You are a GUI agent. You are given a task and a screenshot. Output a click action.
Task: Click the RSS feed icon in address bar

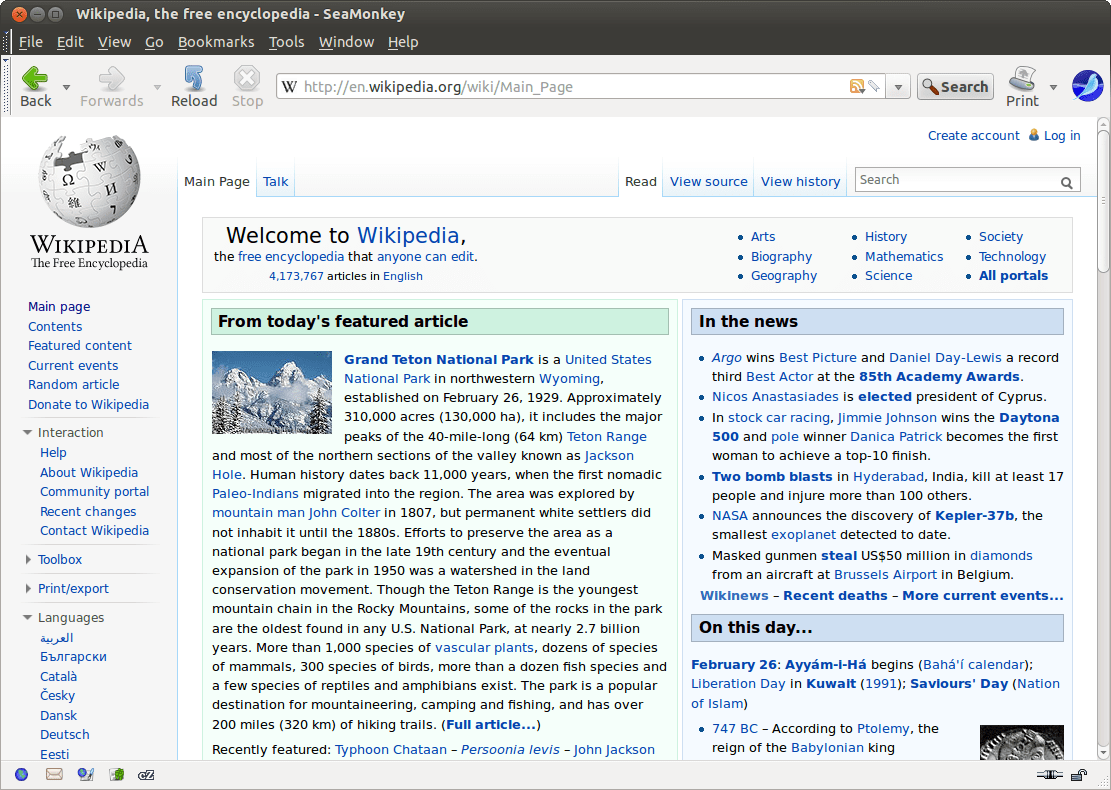(857, 86)
